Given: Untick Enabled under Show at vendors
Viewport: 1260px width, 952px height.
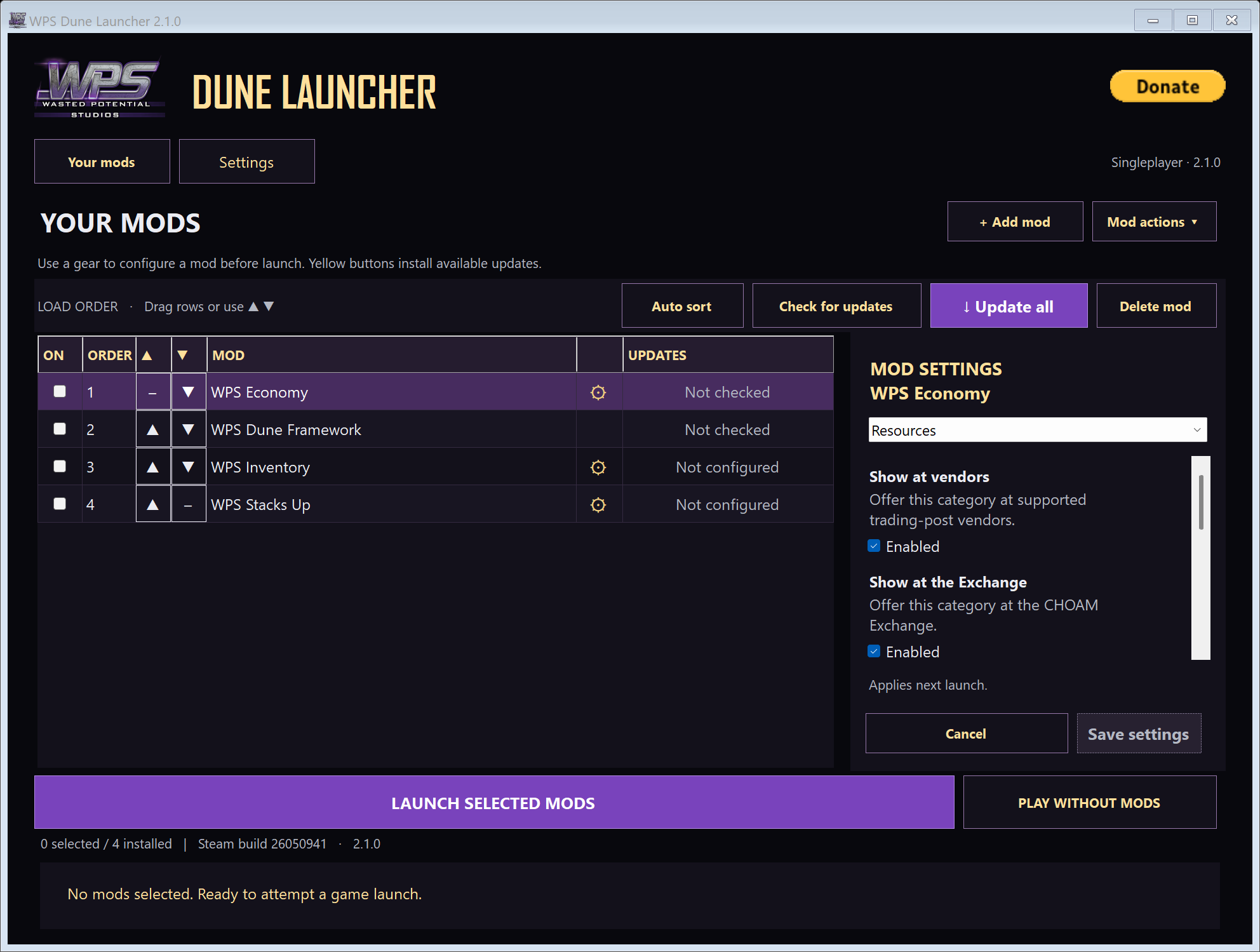Looking at the screenshot, I should (x=875, y=546).
